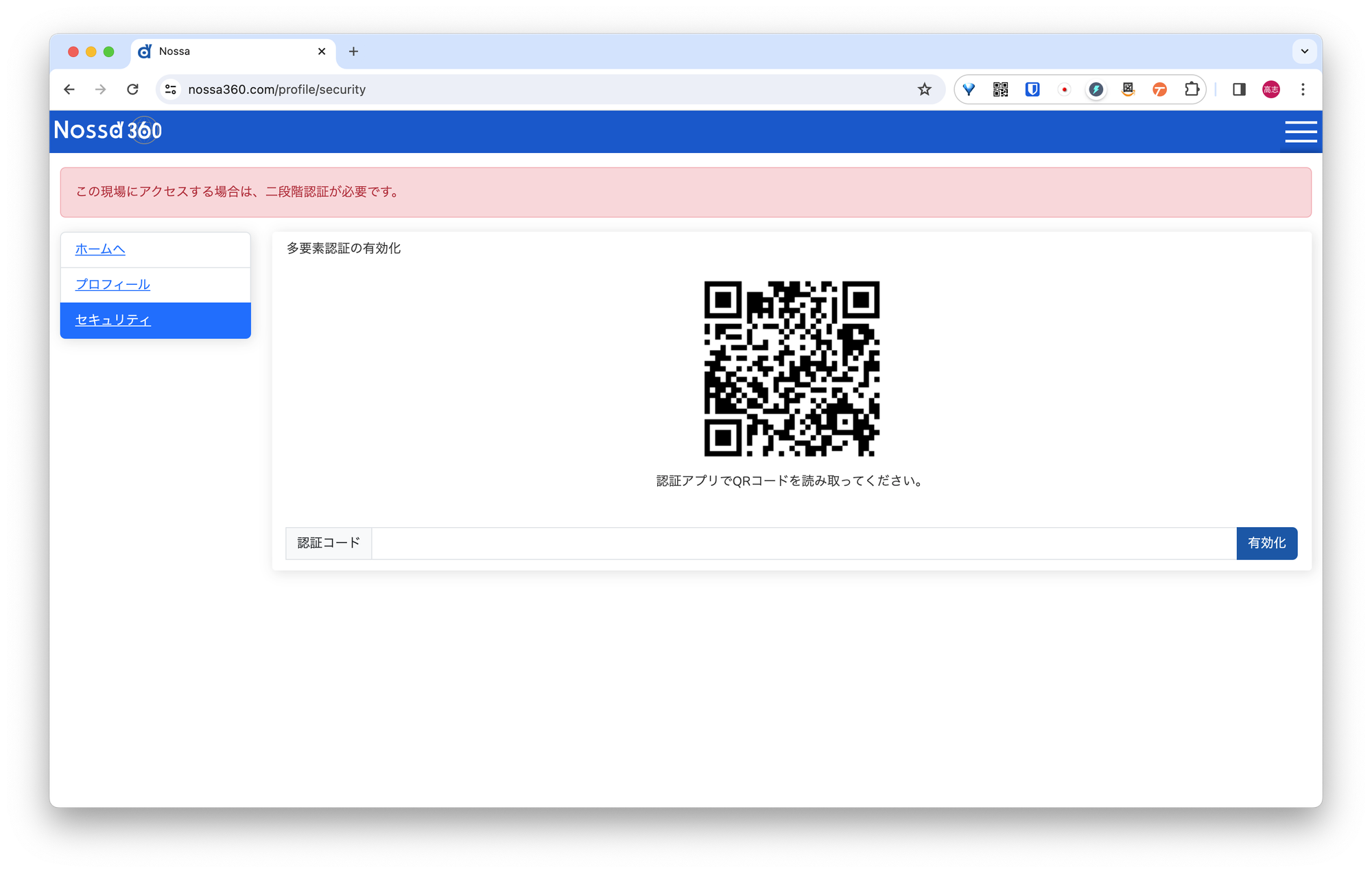Open the Extensions puzzle menu
This screenshot has width=1372, height=873.
(x=1192, y=89)
